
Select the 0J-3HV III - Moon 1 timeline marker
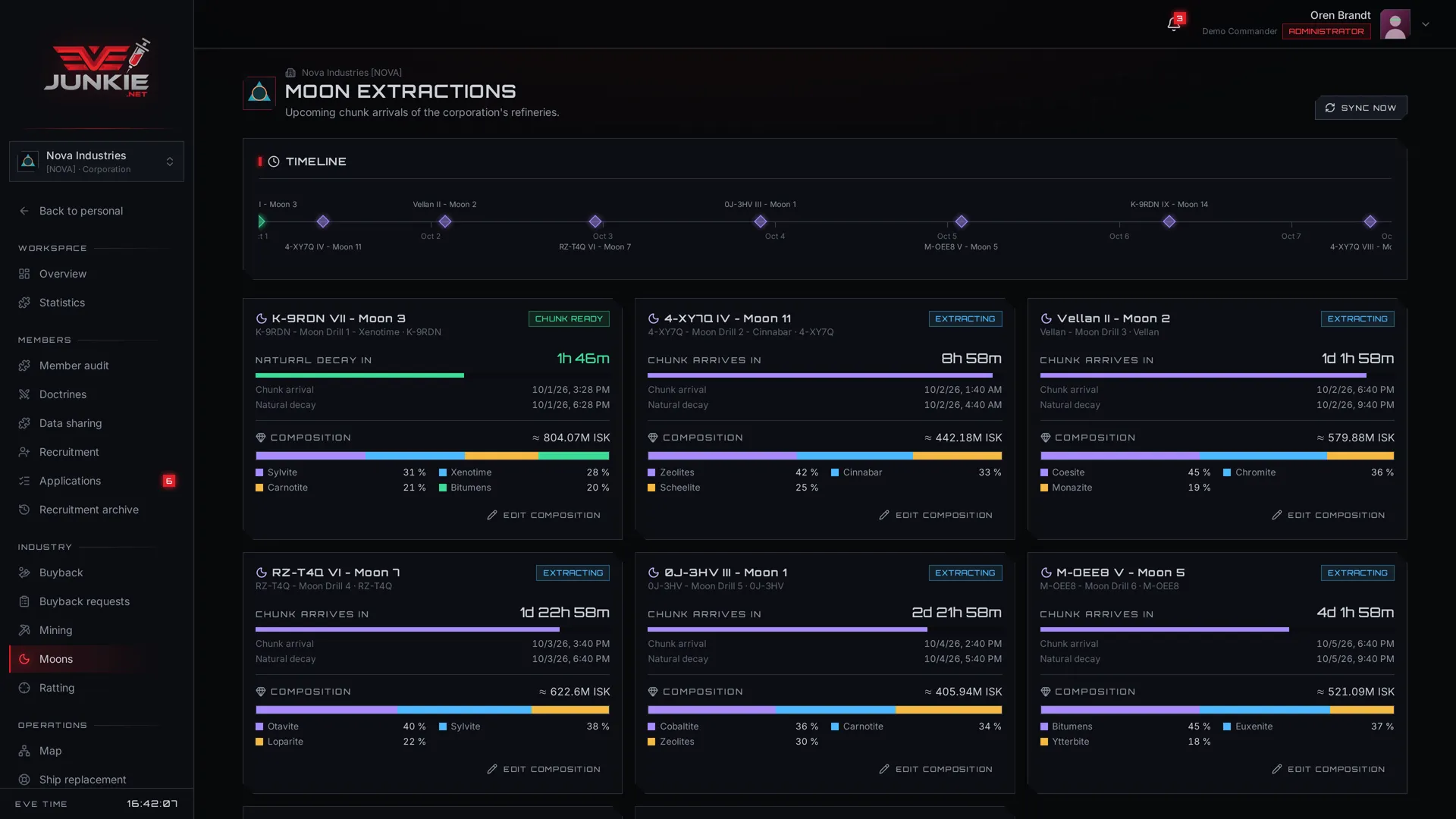(x=761, y=221)
